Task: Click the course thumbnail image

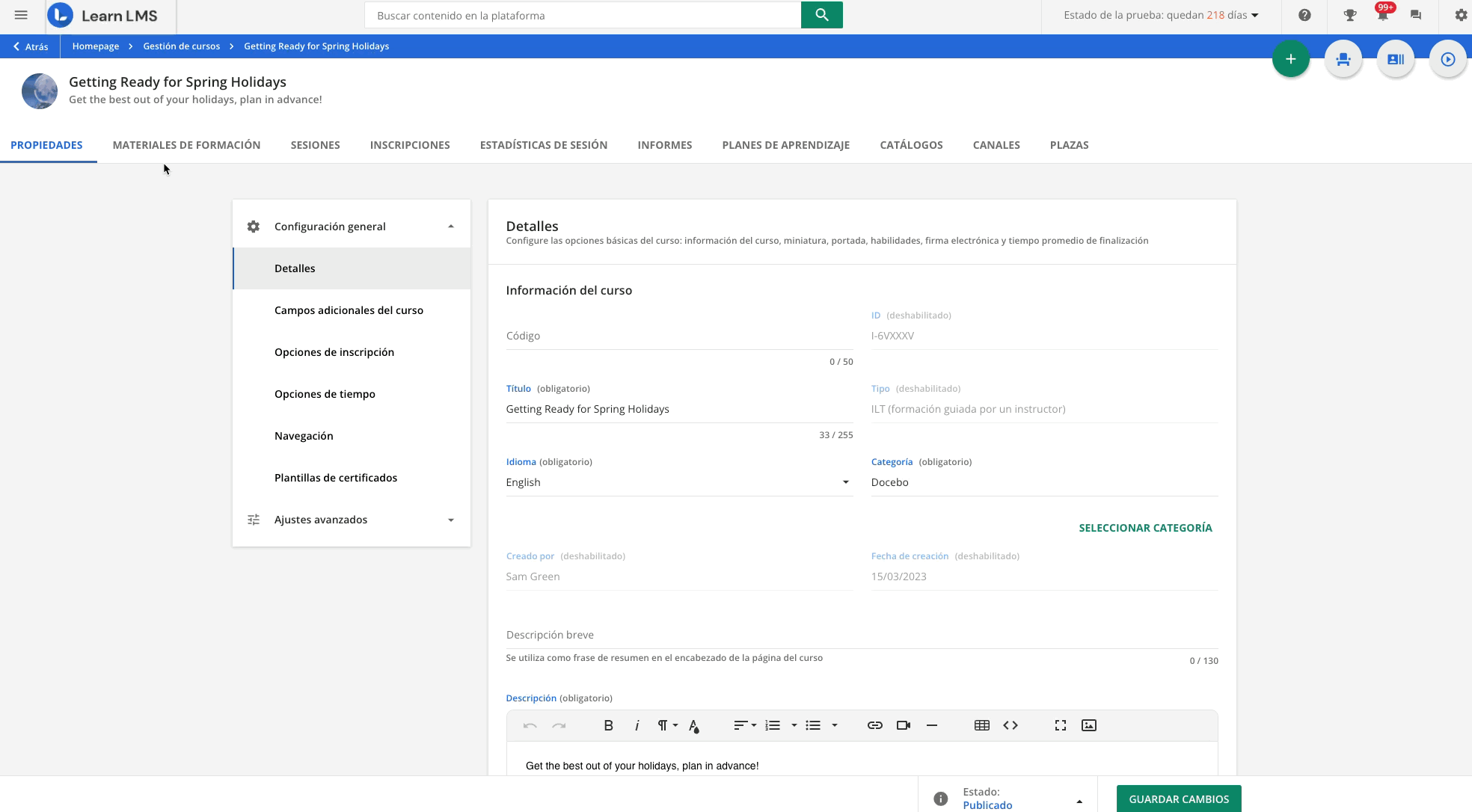Action: 40,91
